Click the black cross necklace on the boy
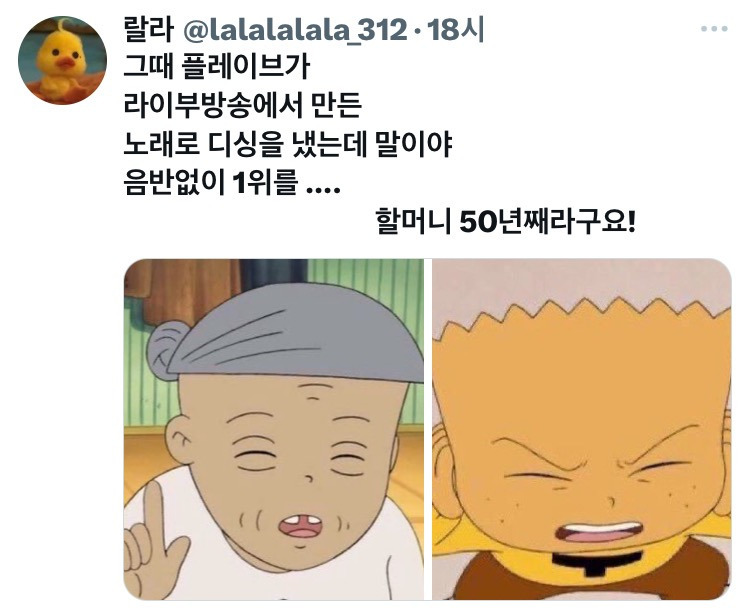Viewport: 750px width, 615px height. point(596,564)
